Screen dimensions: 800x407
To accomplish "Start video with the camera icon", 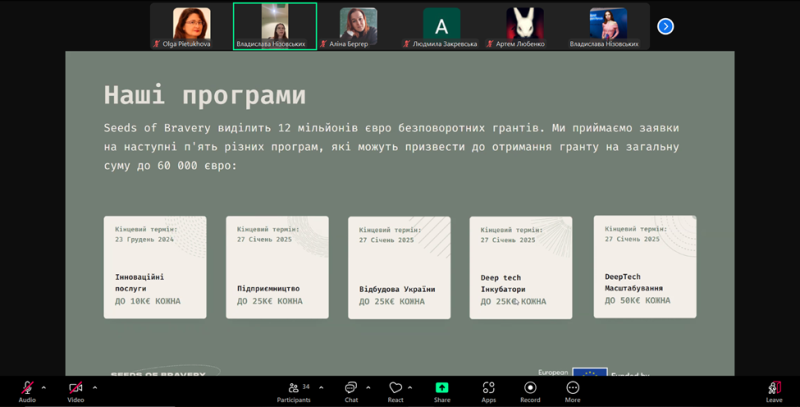I will [75, 387].
